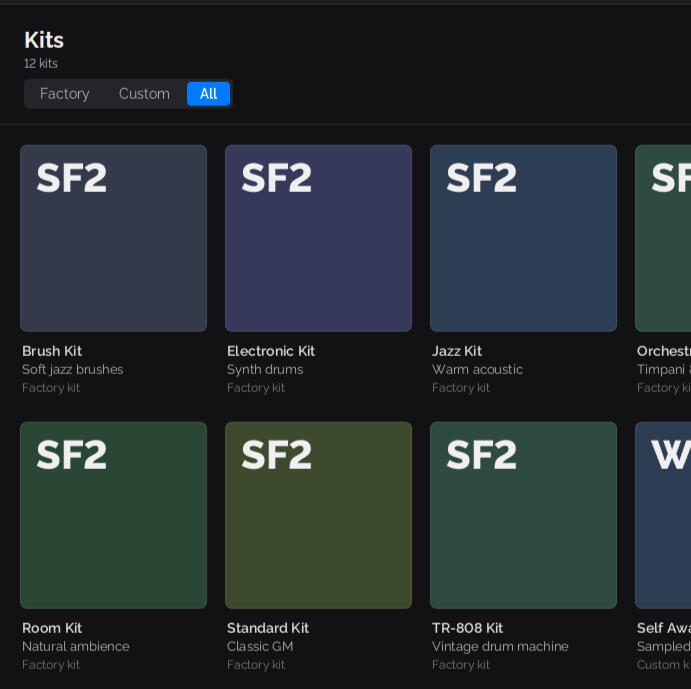Image resolution: width=691 pixels, height=689 pixels.
Task: Open the Brush Kit thumbnail
Action: point(113,238)
